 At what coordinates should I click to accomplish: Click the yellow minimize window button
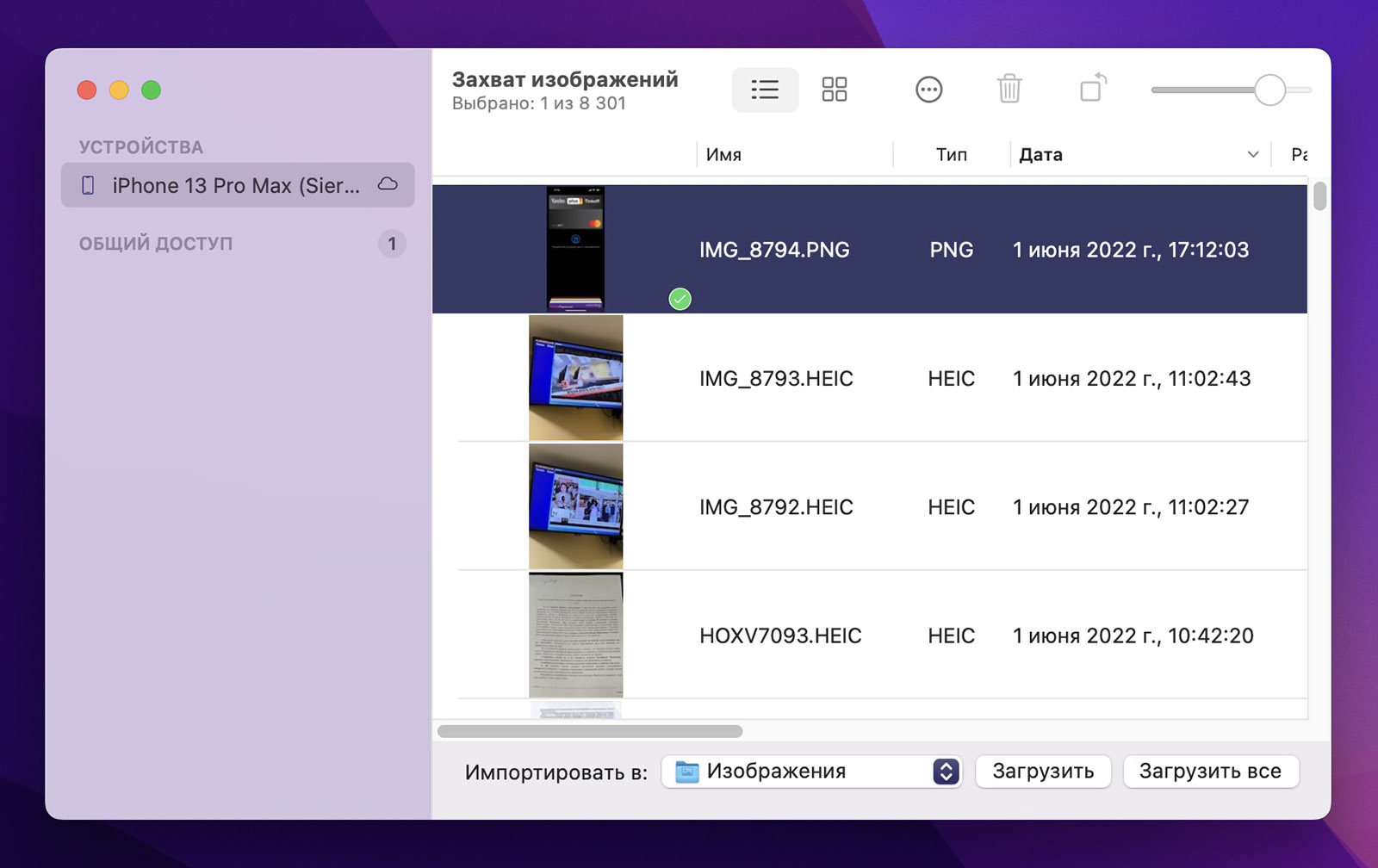click(x=119, y=90)
